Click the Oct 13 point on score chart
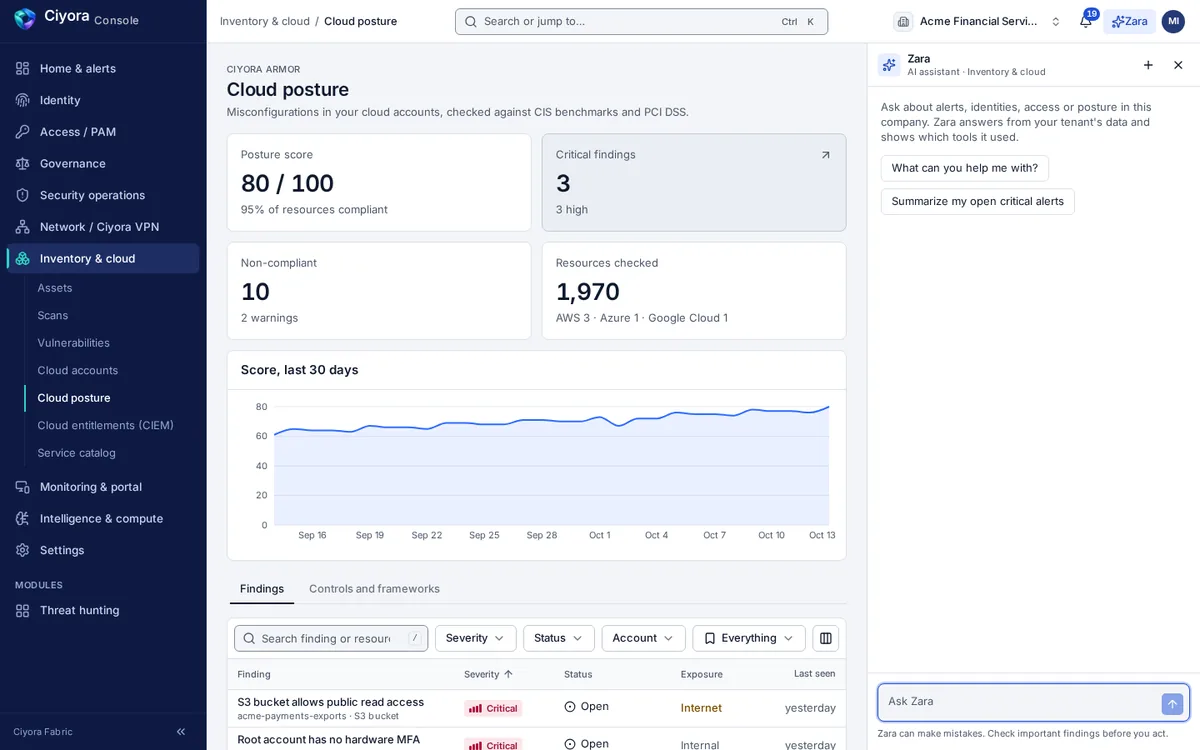This screenshot has width=1200, height=750. coord(829,407)
